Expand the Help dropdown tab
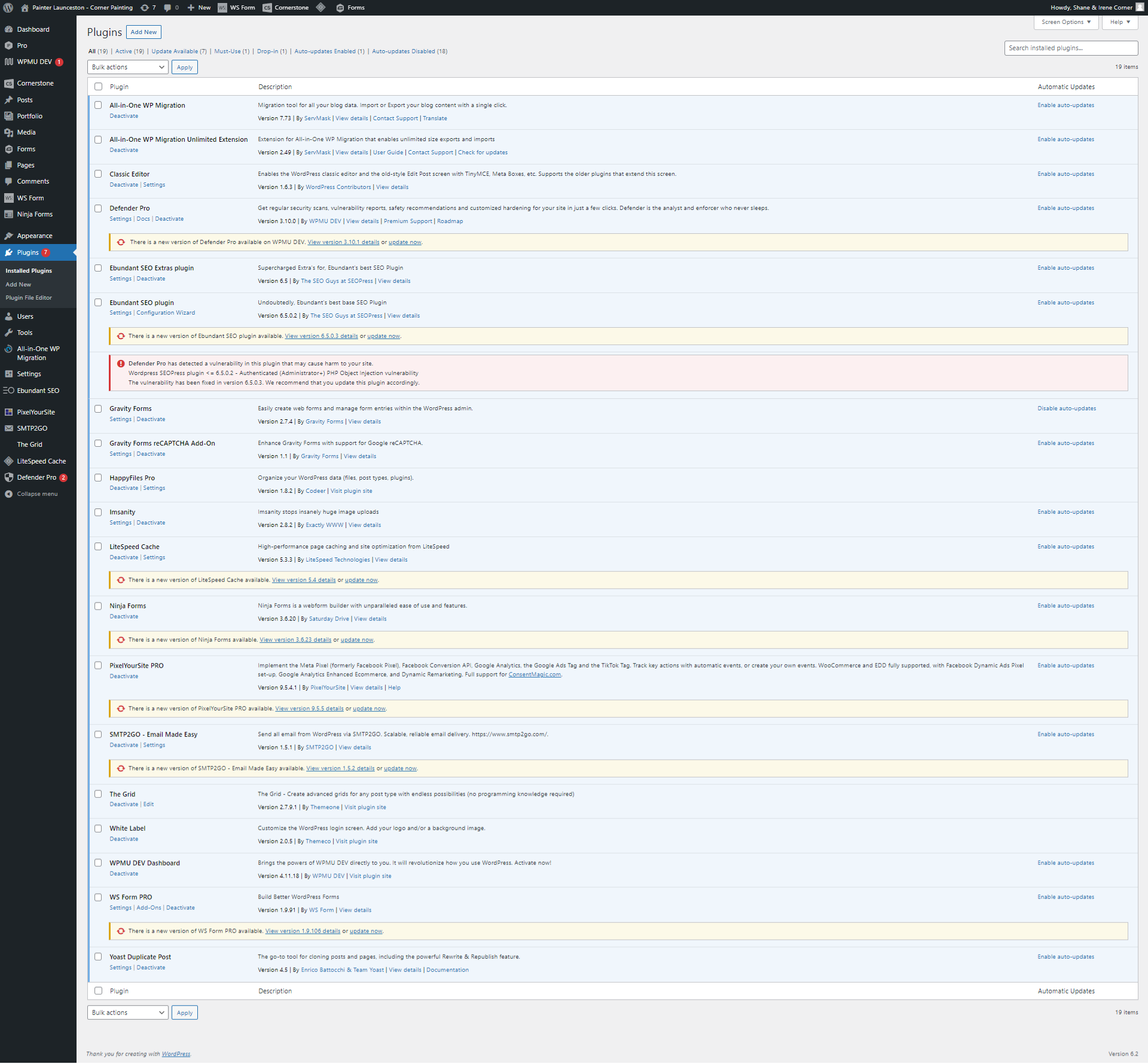The image size is (1148, 1064). 1119,22
